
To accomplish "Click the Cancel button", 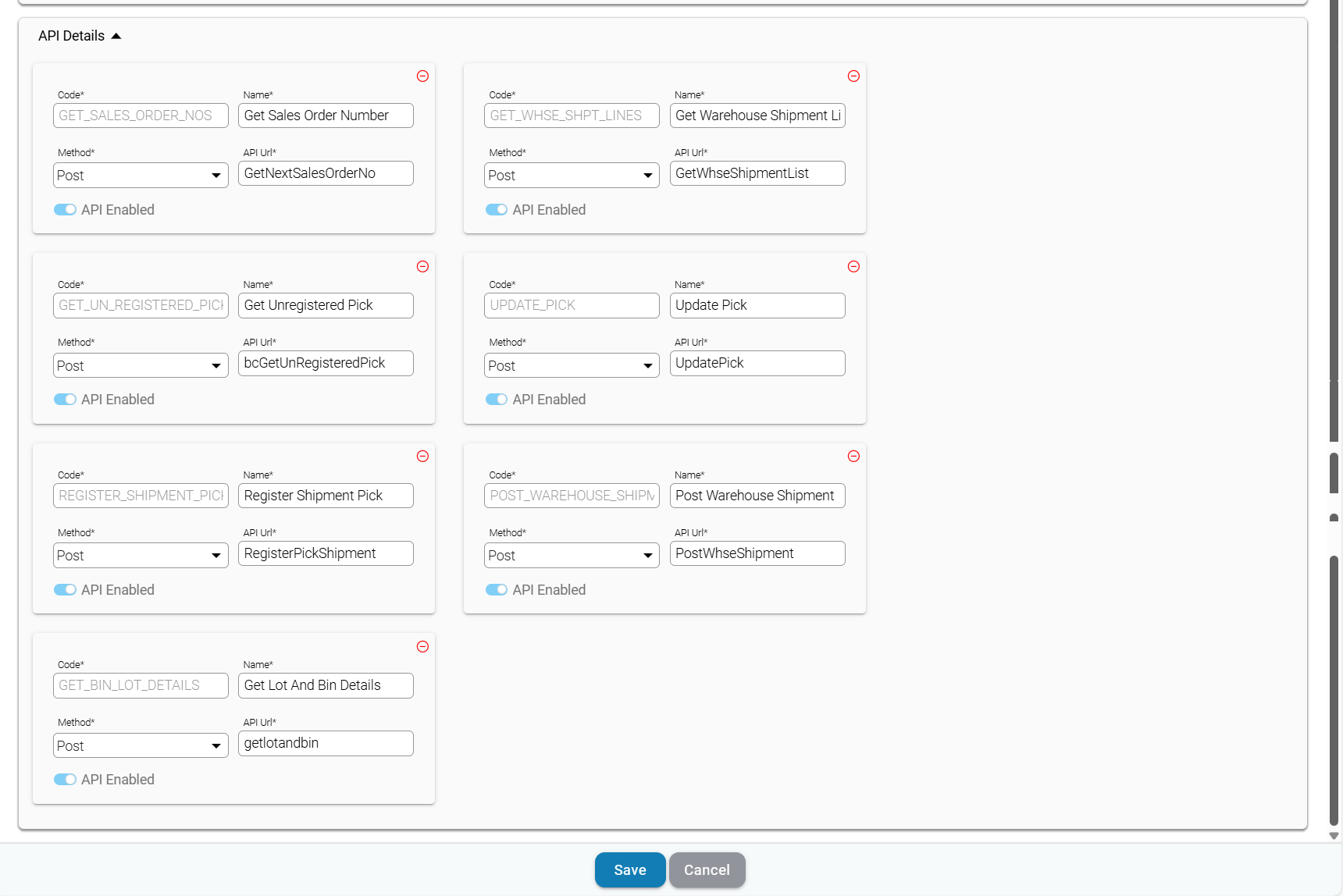I will 707,870.
